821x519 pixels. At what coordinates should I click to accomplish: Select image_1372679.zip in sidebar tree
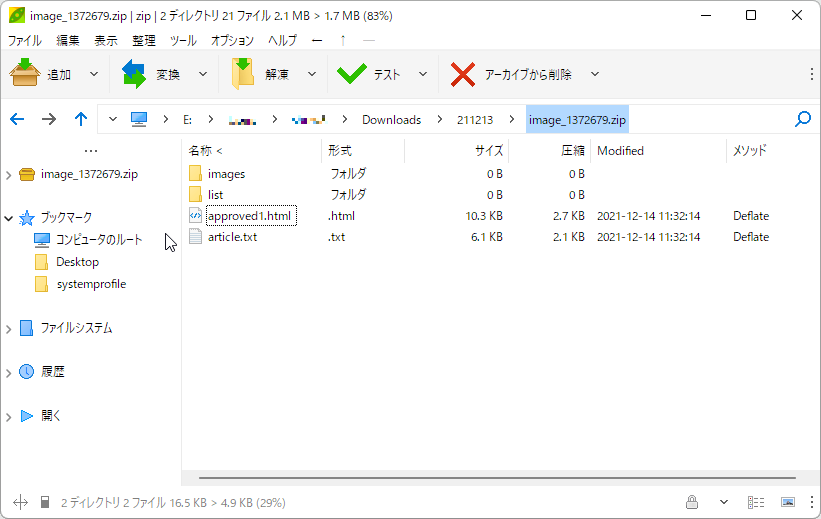(x=89, y=174)
